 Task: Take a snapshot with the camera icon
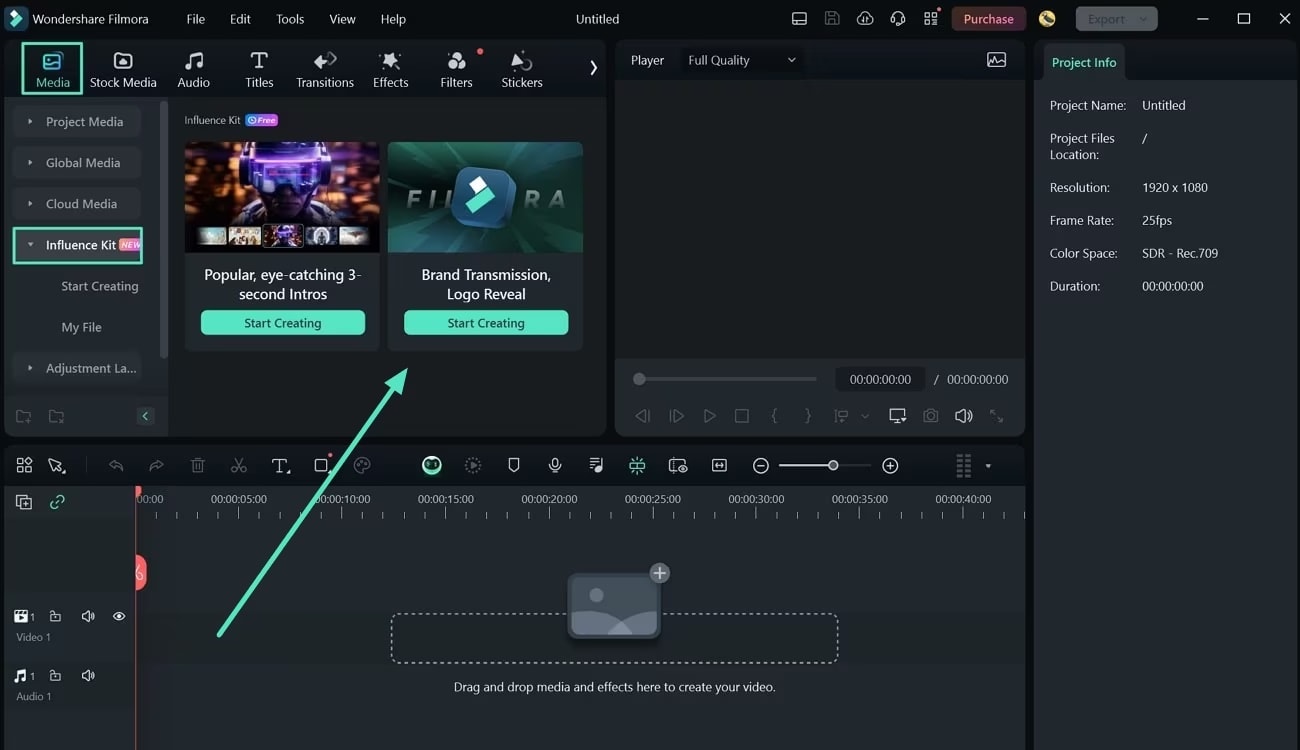[x=931, y=416]
